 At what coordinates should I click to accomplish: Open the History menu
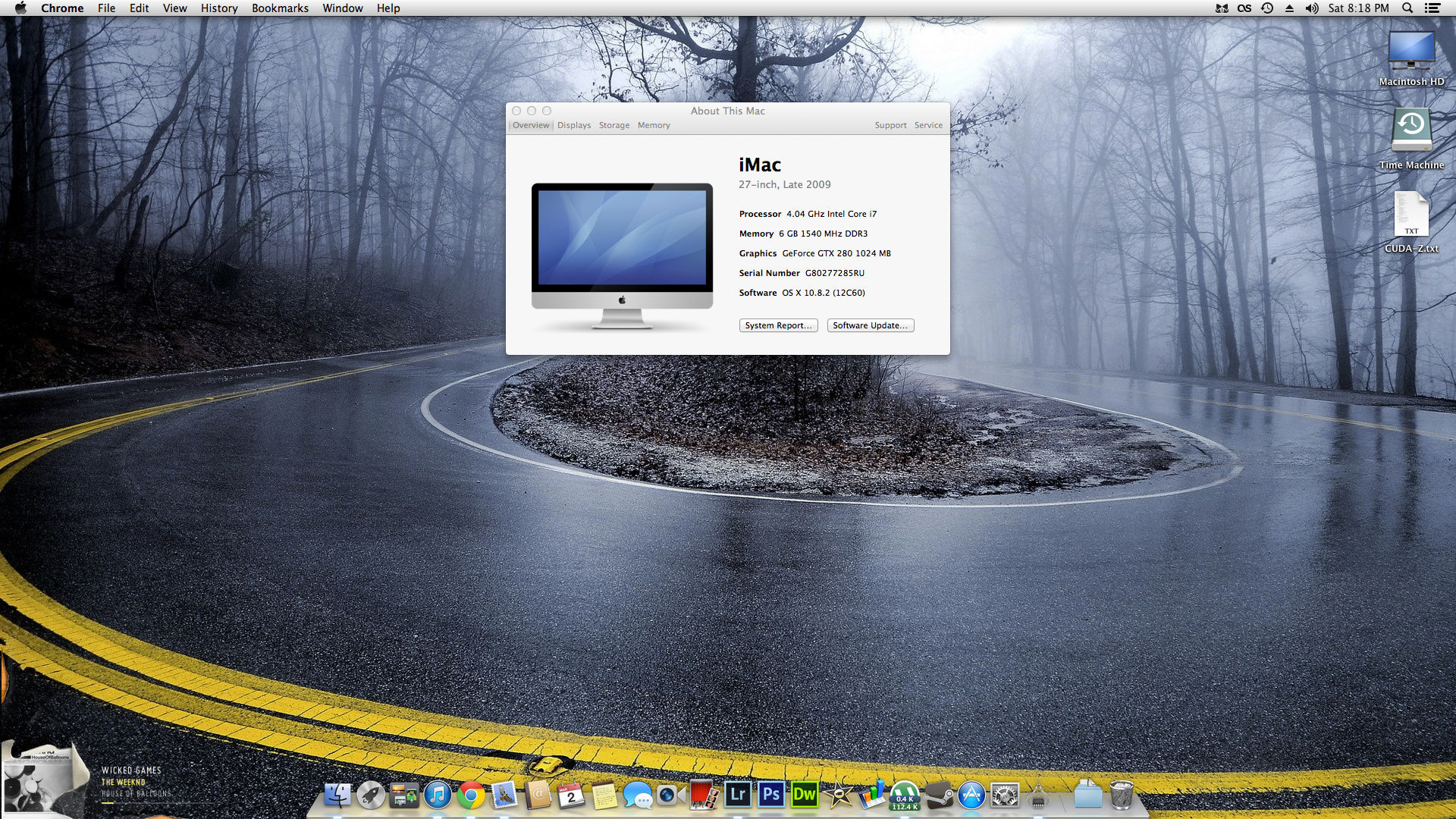219,8
